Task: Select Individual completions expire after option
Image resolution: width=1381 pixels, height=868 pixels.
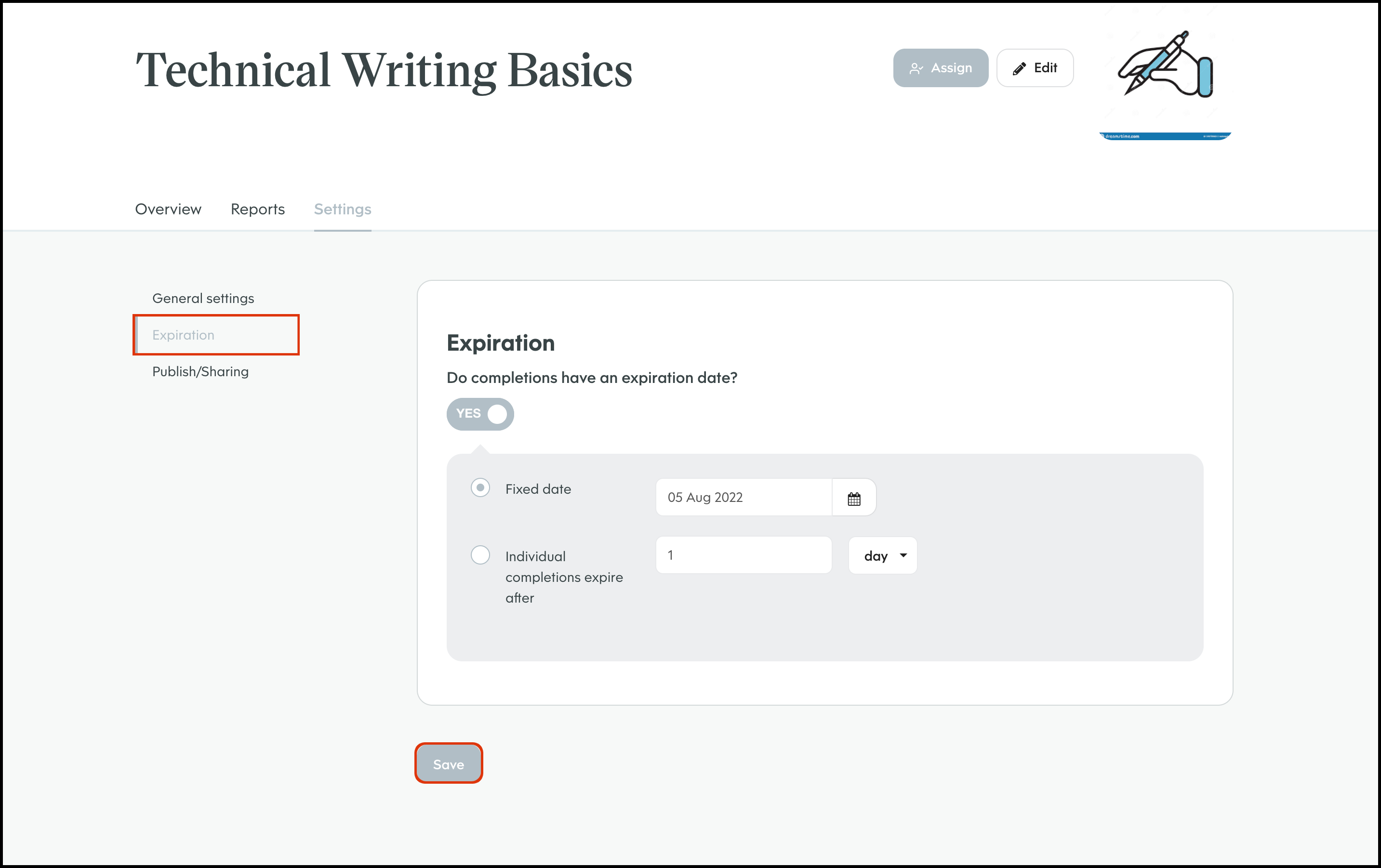Action: click(x=480, y=555)
